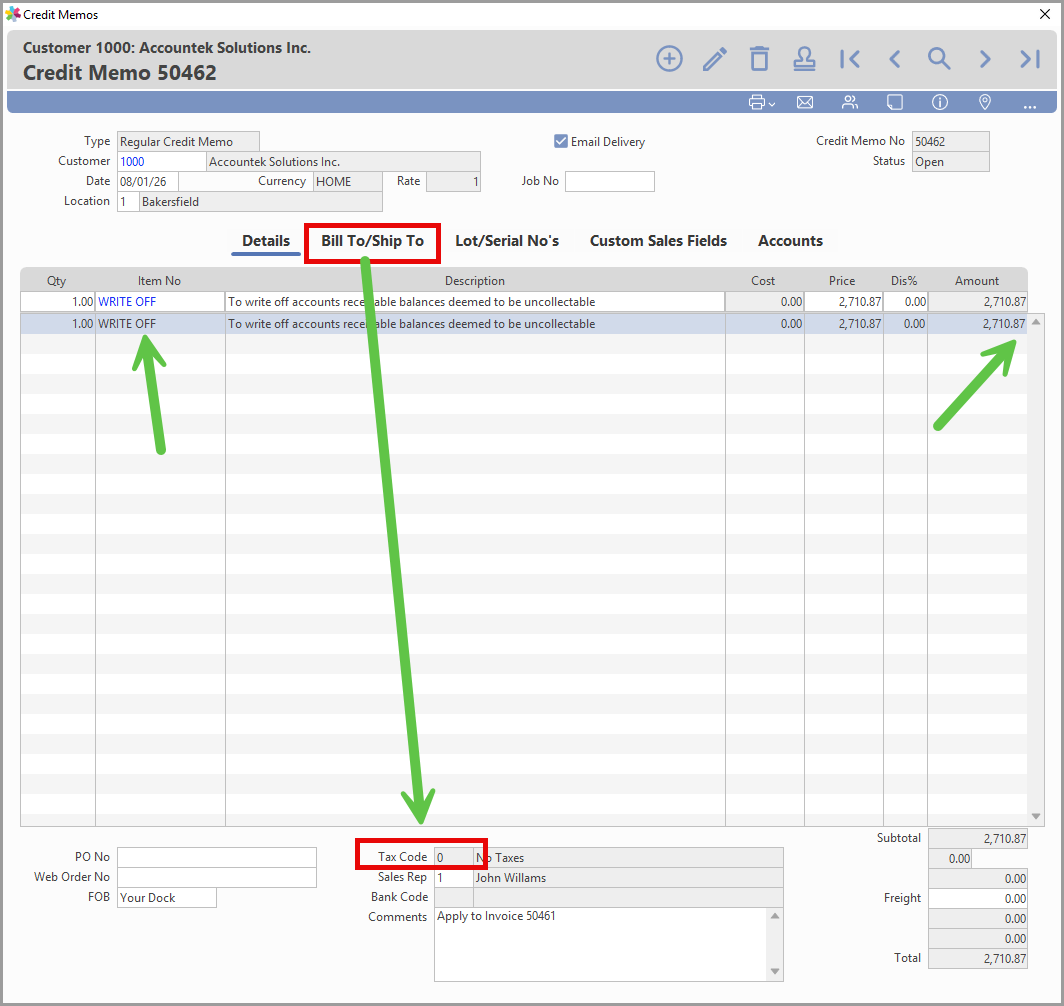Click the PO No input field
This screenshot has height=1006, width=1064.
(216, 857)
